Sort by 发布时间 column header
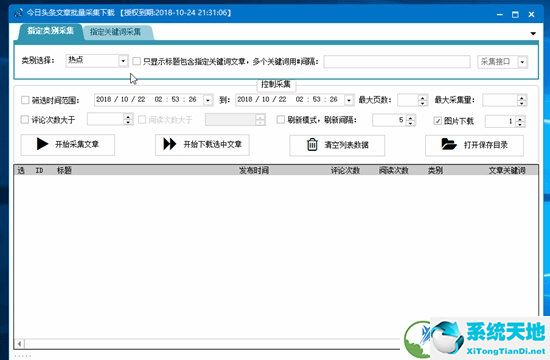 click(x=254, y=171)
